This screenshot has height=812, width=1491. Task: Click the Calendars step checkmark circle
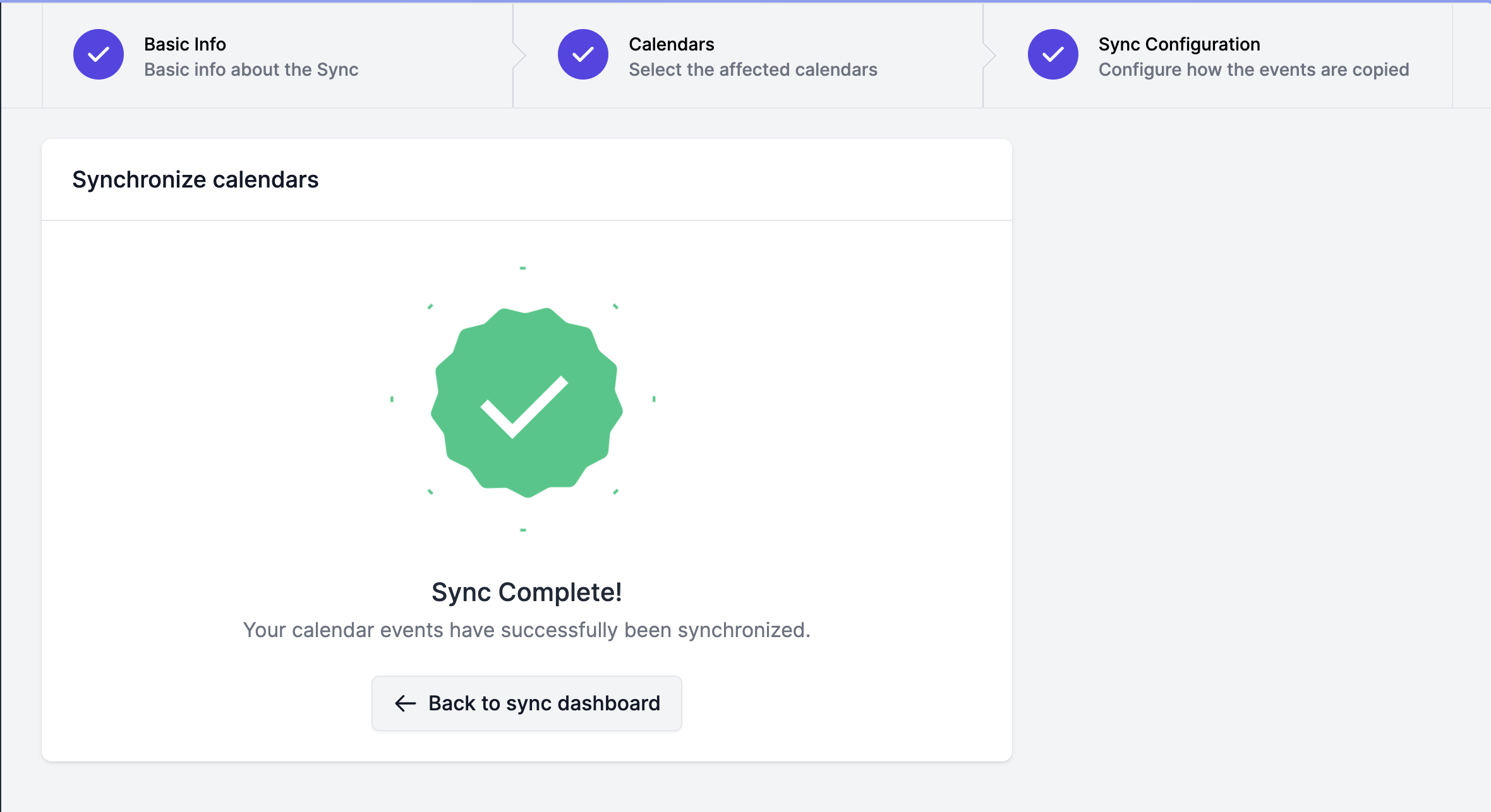[583, 54]
